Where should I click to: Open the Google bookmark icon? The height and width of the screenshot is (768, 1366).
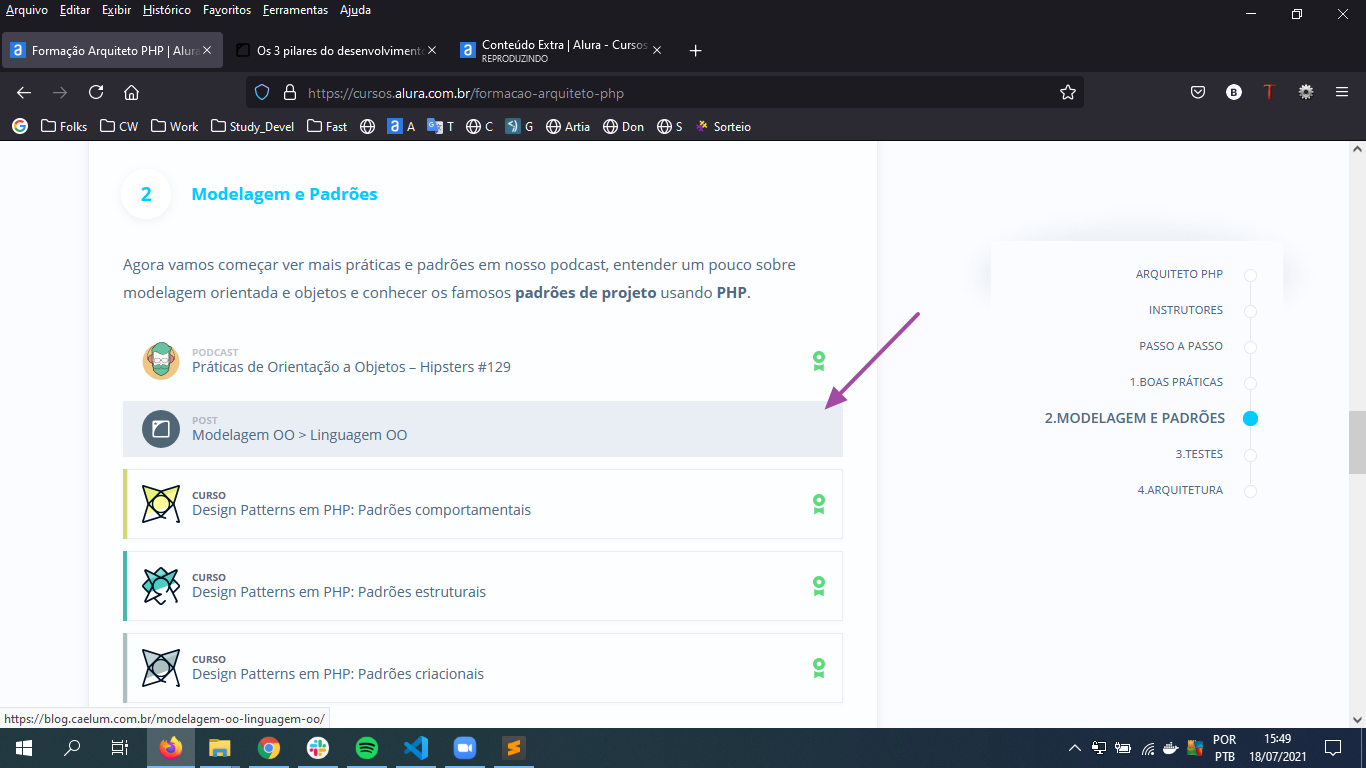pos(19,127)
